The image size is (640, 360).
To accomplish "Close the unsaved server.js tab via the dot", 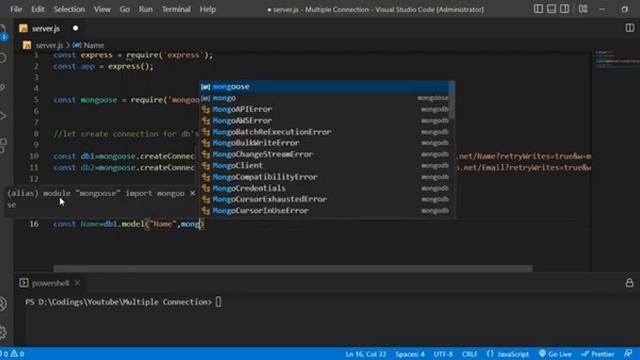I will [76, 28].
